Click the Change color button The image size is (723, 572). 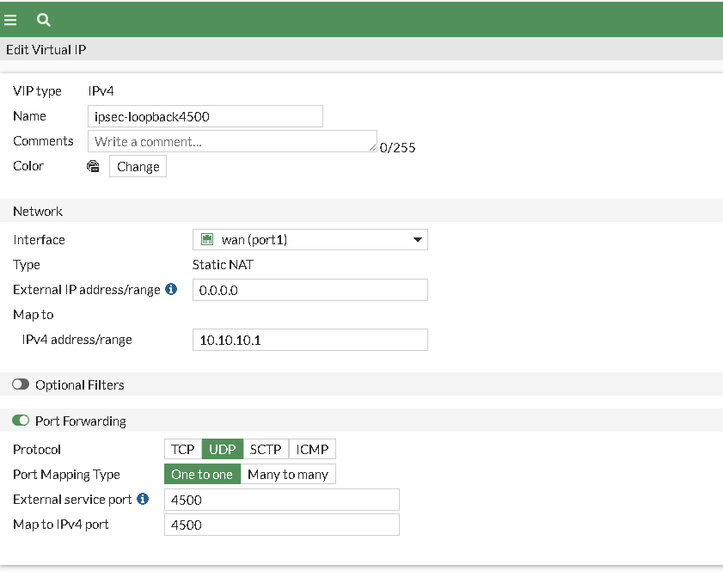click(x=138, y=167)
